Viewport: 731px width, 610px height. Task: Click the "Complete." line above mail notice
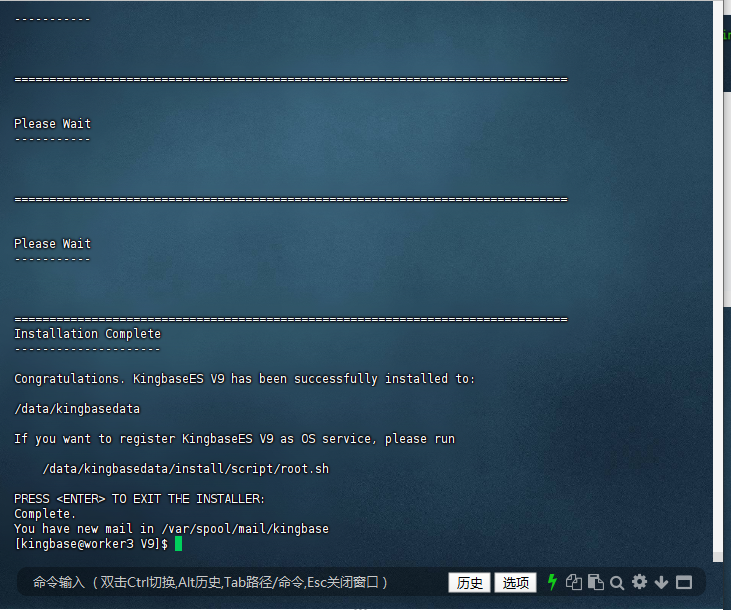tap(45, 514)
